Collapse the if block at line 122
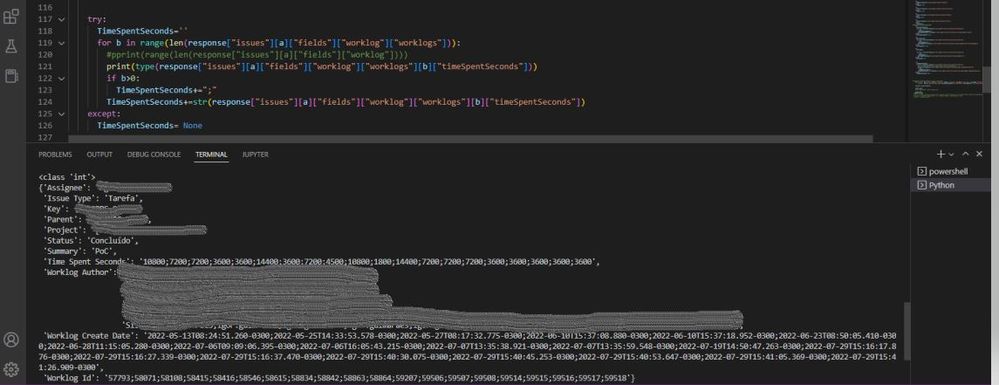Image resolution: width=999 pixels, height=385 pixels. point(61,78)
